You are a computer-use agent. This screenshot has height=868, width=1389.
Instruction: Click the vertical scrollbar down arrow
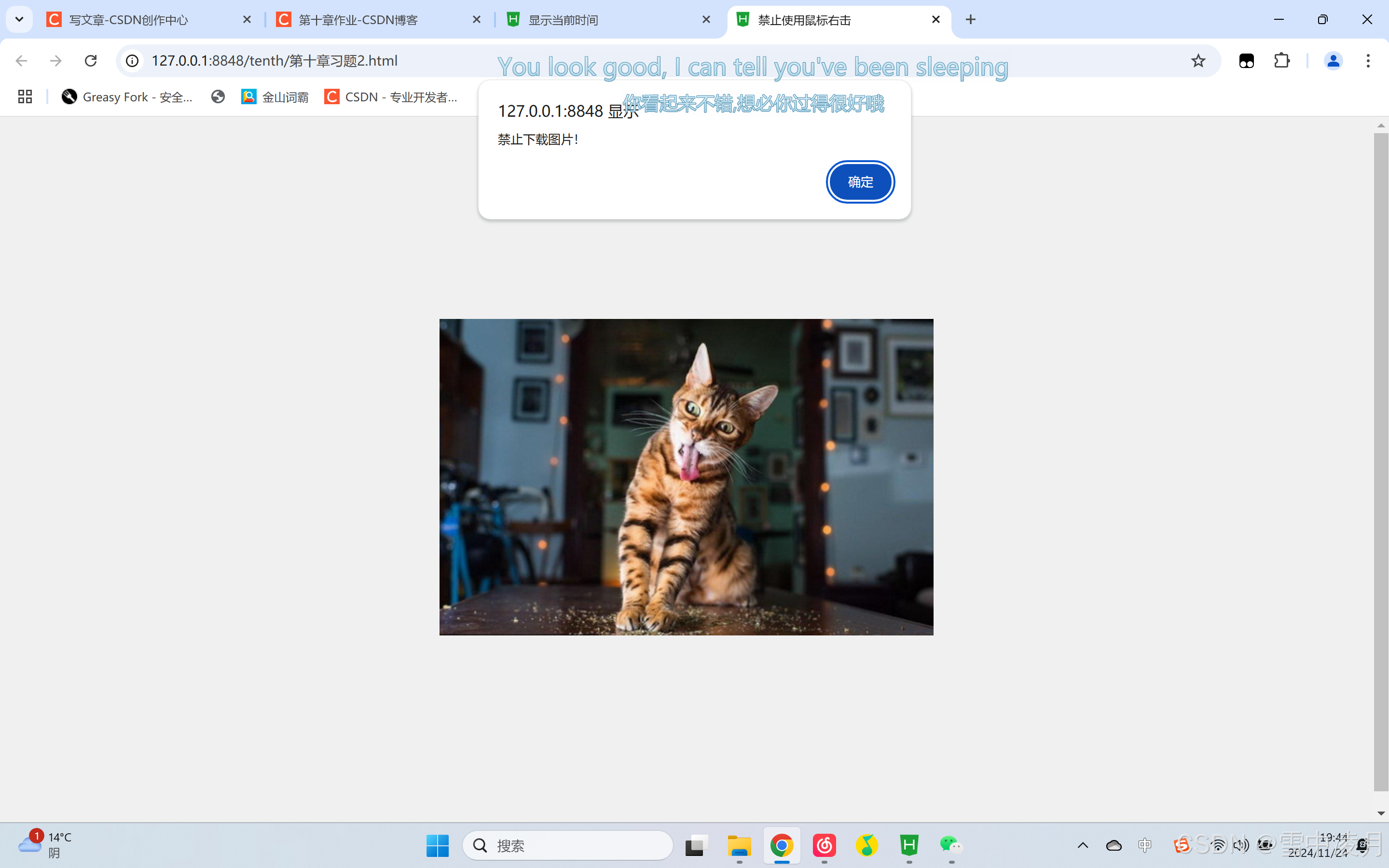click(1381, 813)
